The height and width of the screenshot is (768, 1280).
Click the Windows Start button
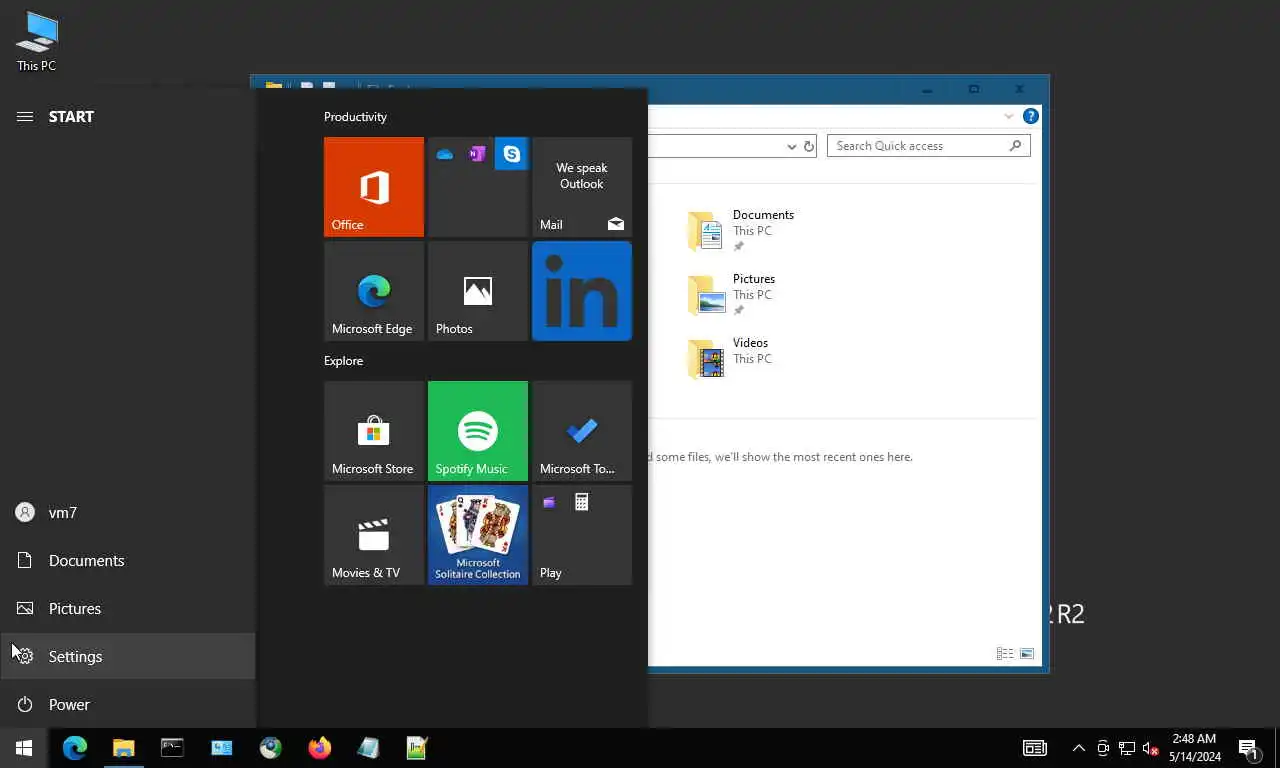(x=24, y=748)
